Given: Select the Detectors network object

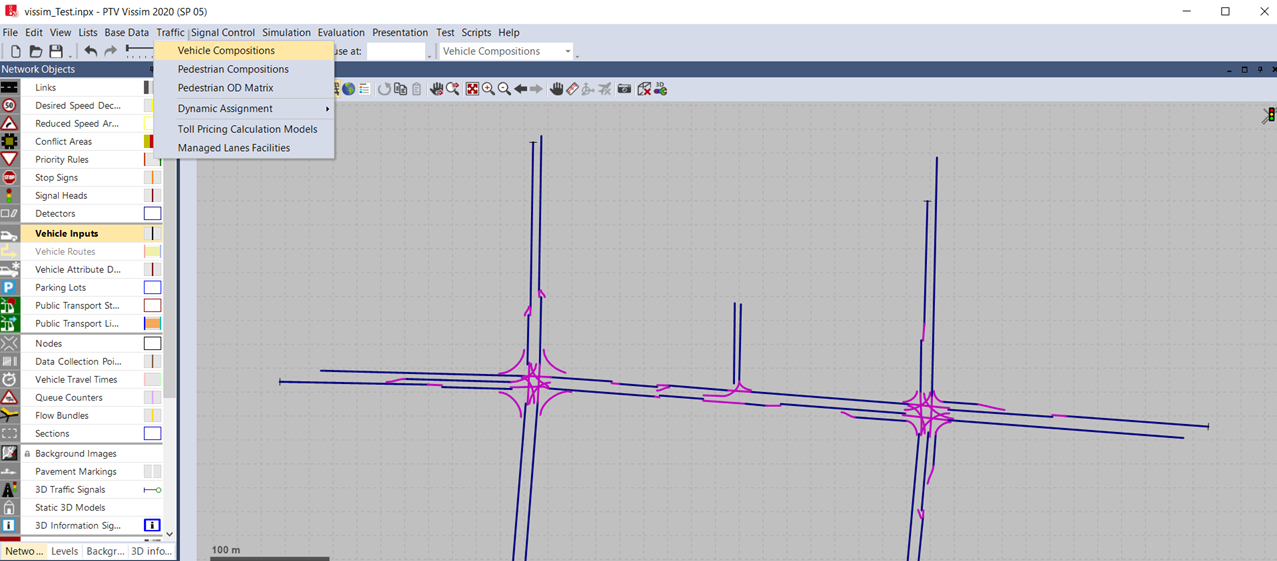Looking at the screenshot, I should [x=81, y=214].
